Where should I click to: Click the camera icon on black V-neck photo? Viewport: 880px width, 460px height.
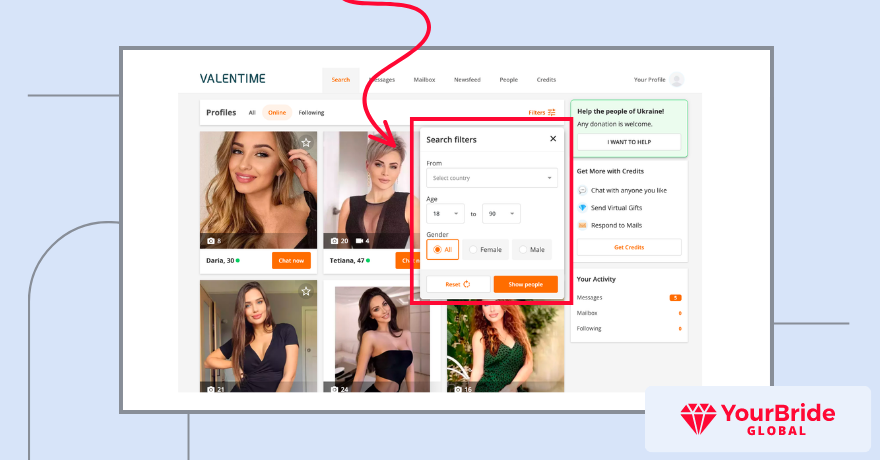point(211,389)
